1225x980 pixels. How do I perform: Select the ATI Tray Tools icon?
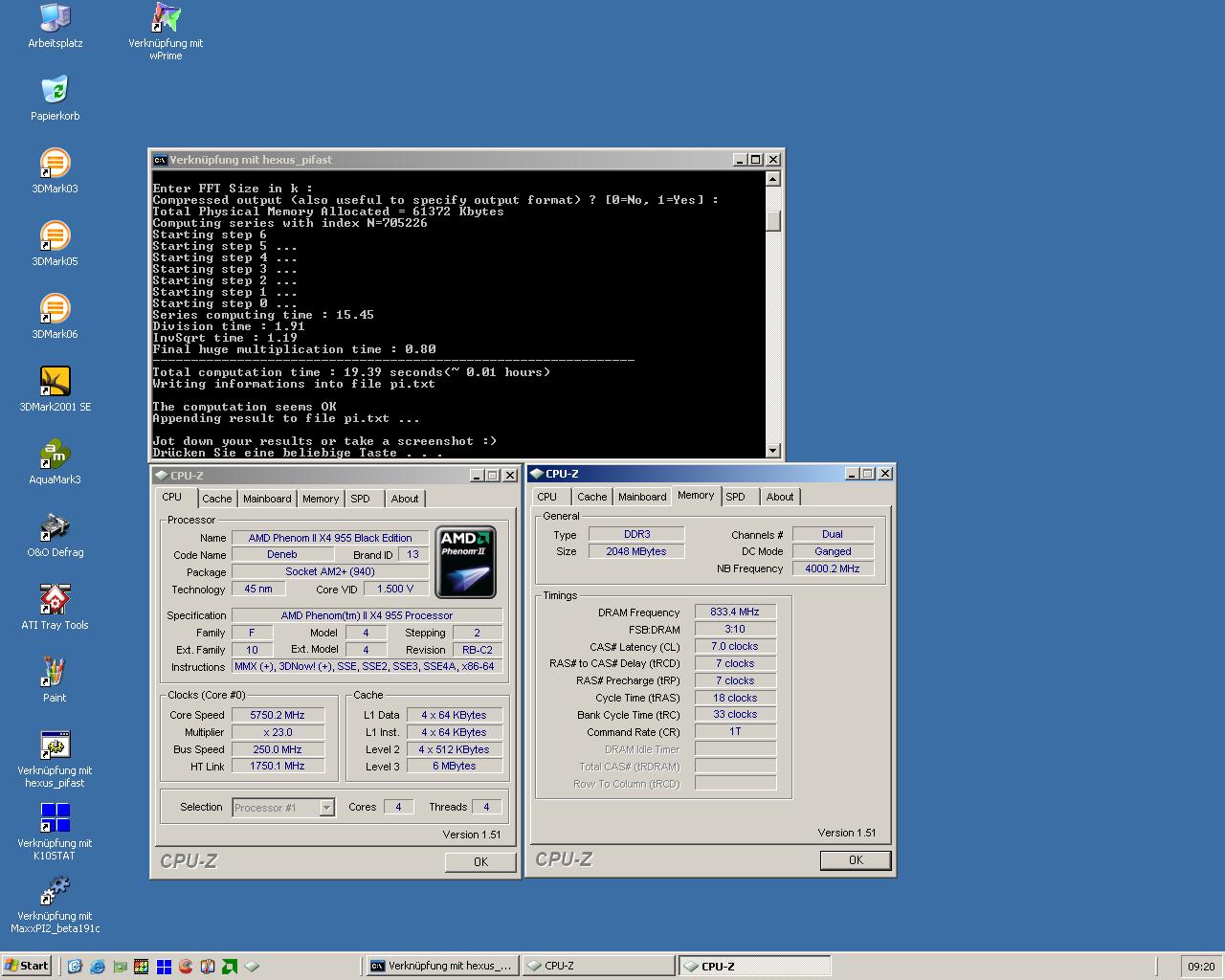[56, 607]
